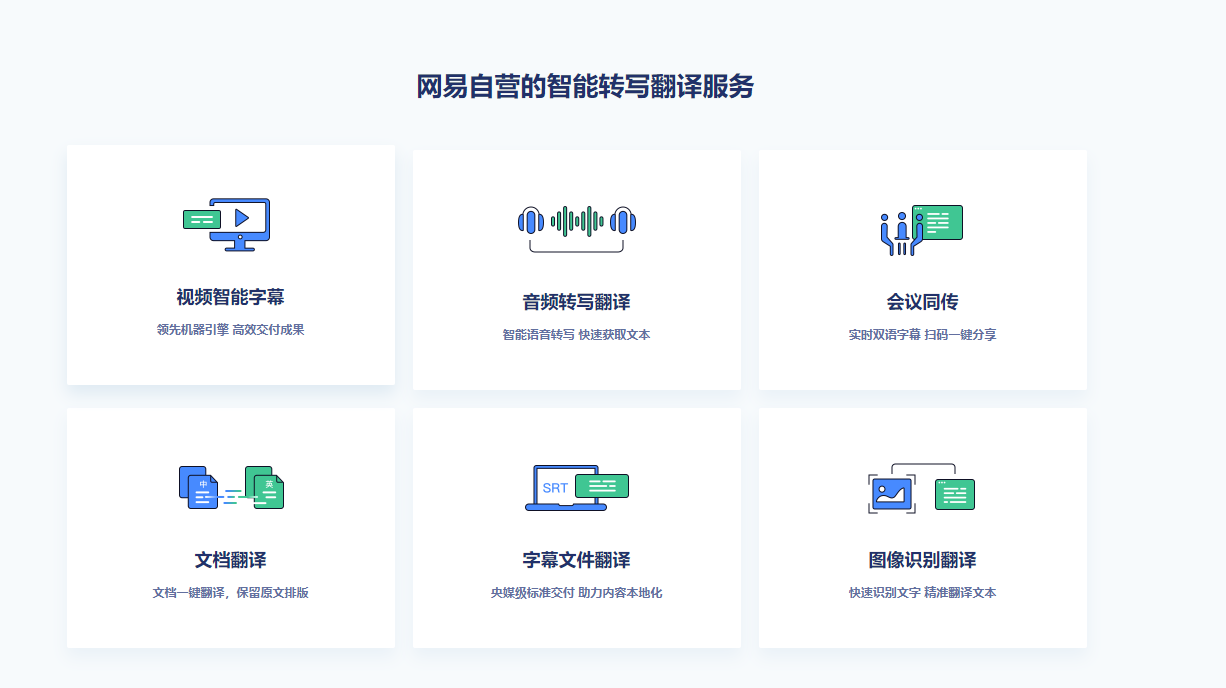Select the 会议同传 card title
1226x688 pixels.
click(x=922, y=302)
